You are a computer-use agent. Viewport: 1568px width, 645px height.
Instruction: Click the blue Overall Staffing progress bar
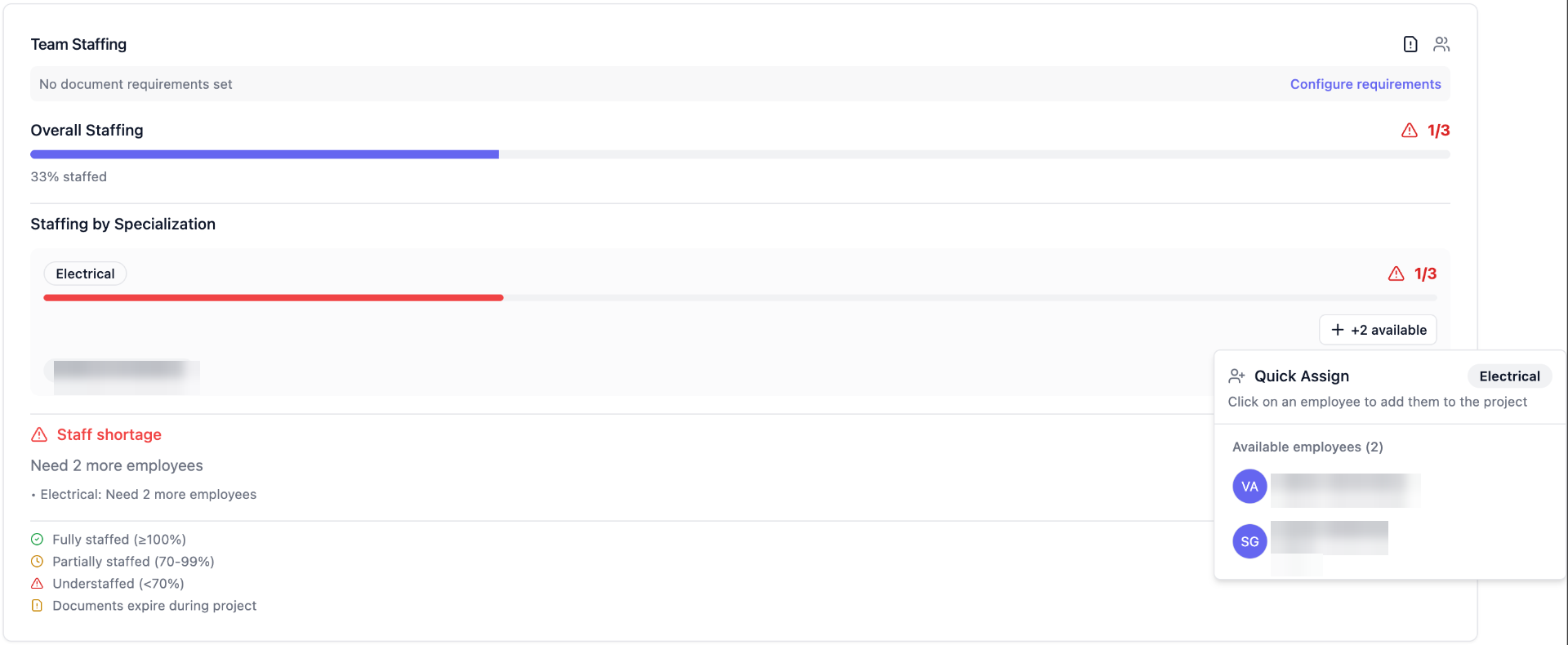click(265, 154)
